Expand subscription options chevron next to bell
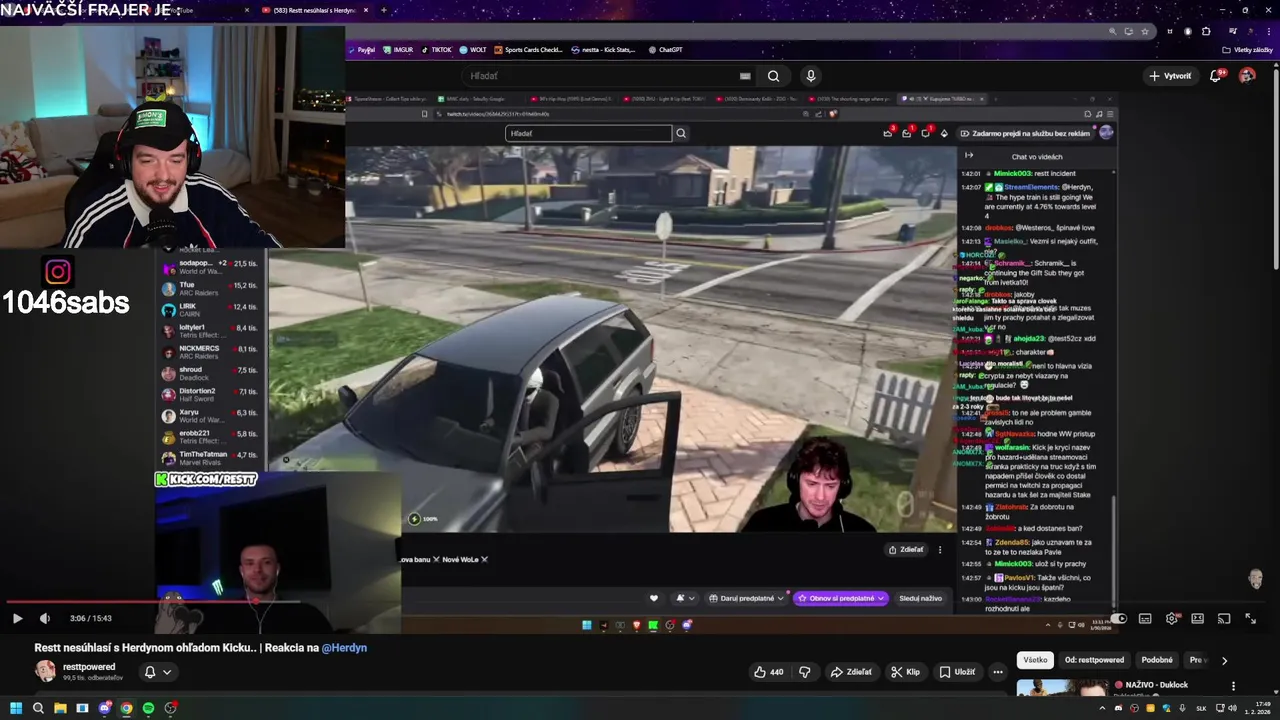1280x720 pixels. point(167,672)
